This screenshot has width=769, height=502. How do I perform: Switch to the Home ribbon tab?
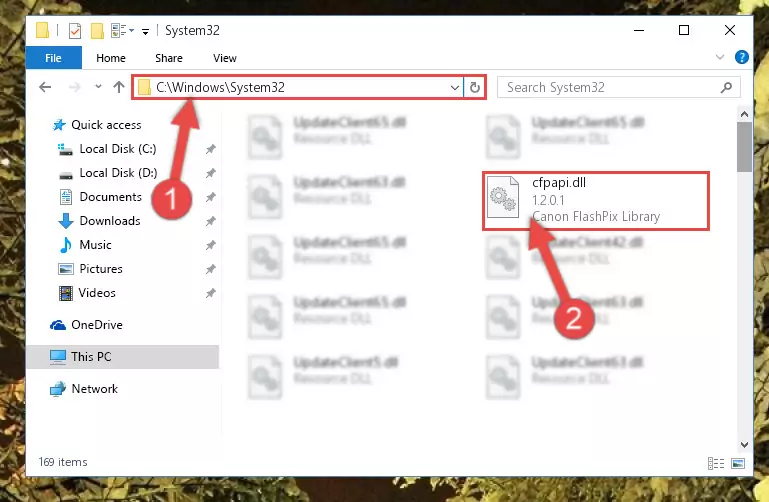coord(111,58)
